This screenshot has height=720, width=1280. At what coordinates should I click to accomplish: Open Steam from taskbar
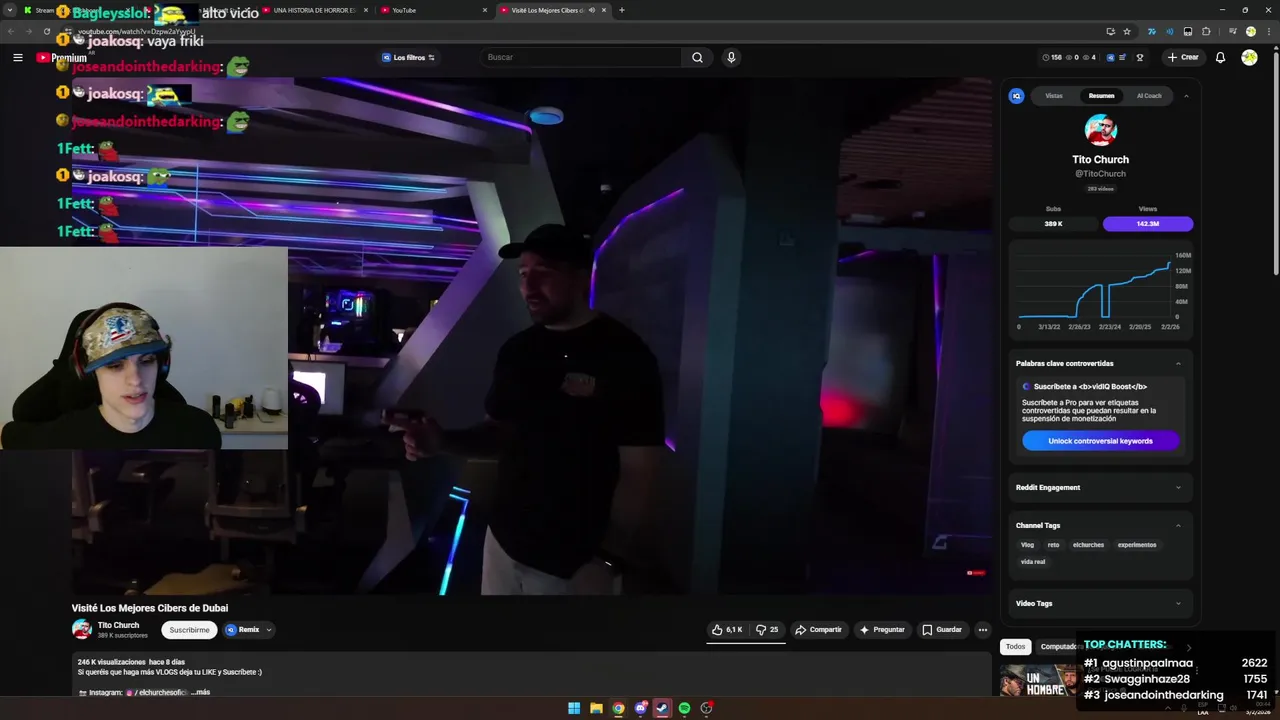(x=662, y=708)
